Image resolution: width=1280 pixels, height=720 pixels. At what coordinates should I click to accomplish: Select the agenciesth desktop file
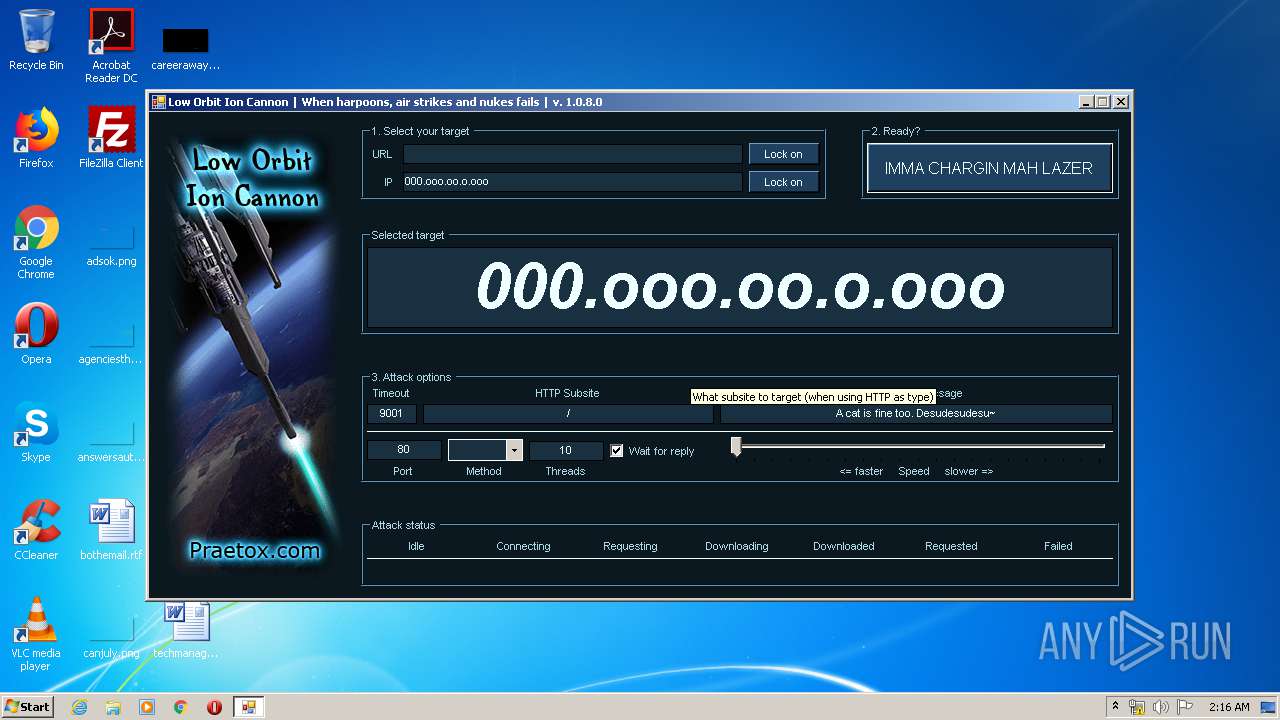pos(111,342)
